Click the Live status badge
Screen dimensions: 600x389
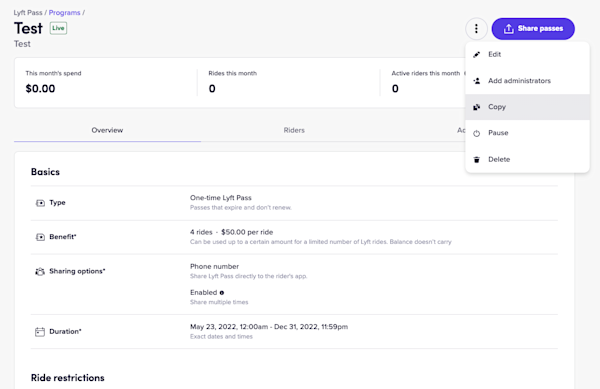[58, 28]
